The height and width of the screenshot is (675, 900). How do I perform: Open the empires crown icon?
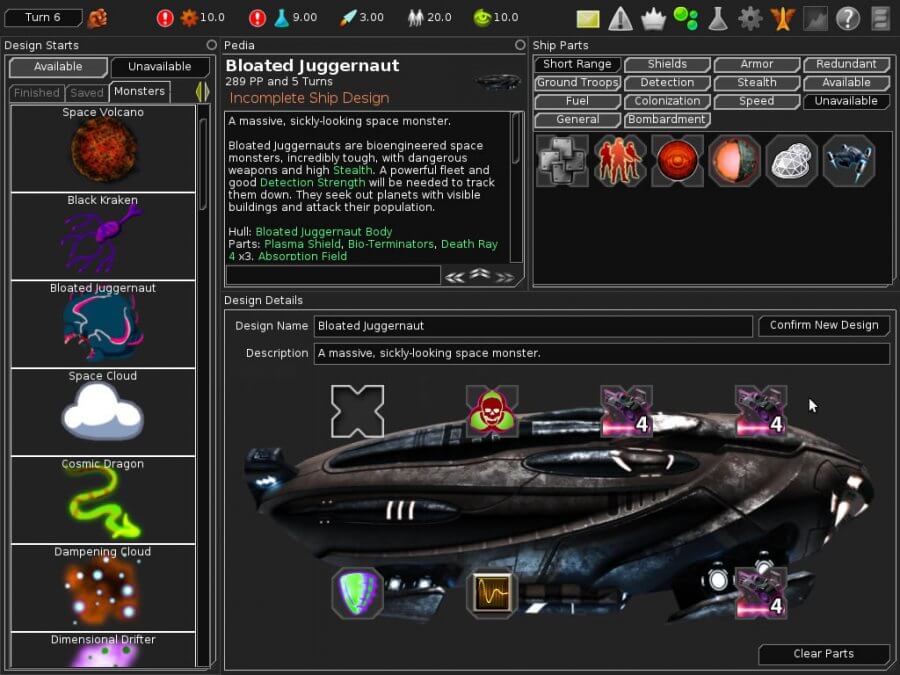[653, 19]
